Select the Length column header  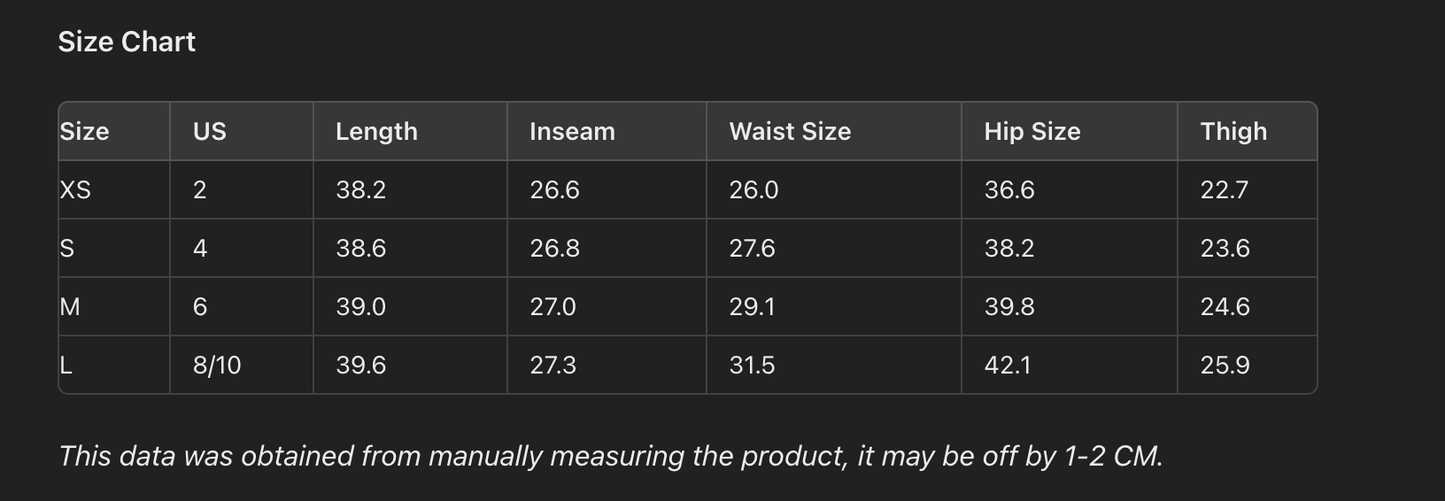[376, 131]
